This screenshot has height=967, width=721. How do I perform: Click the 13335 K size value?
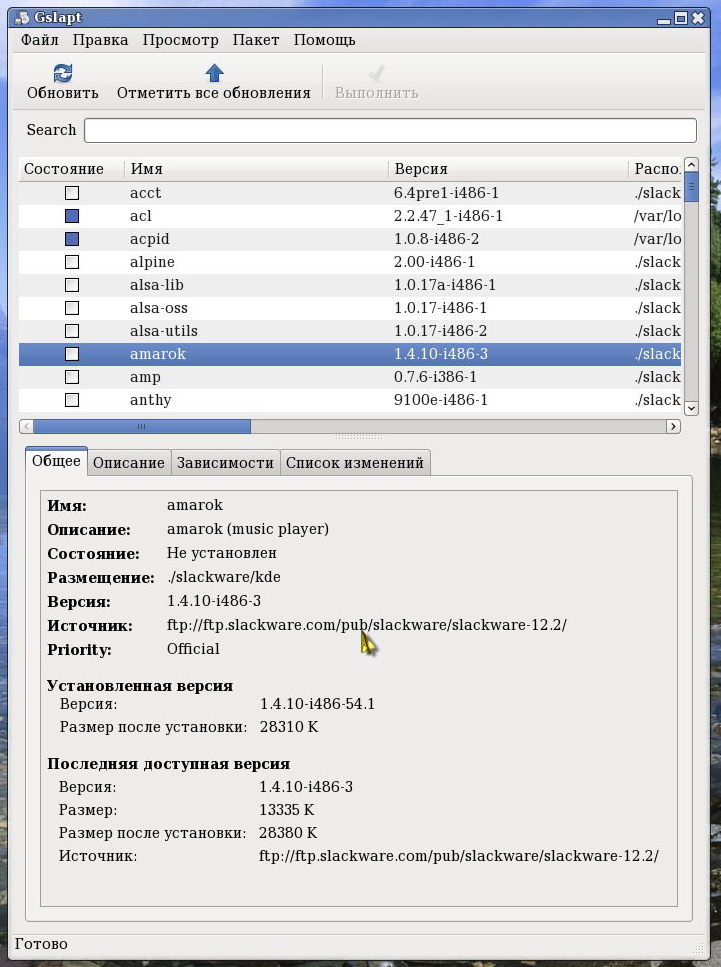click(x=287, y=810)
